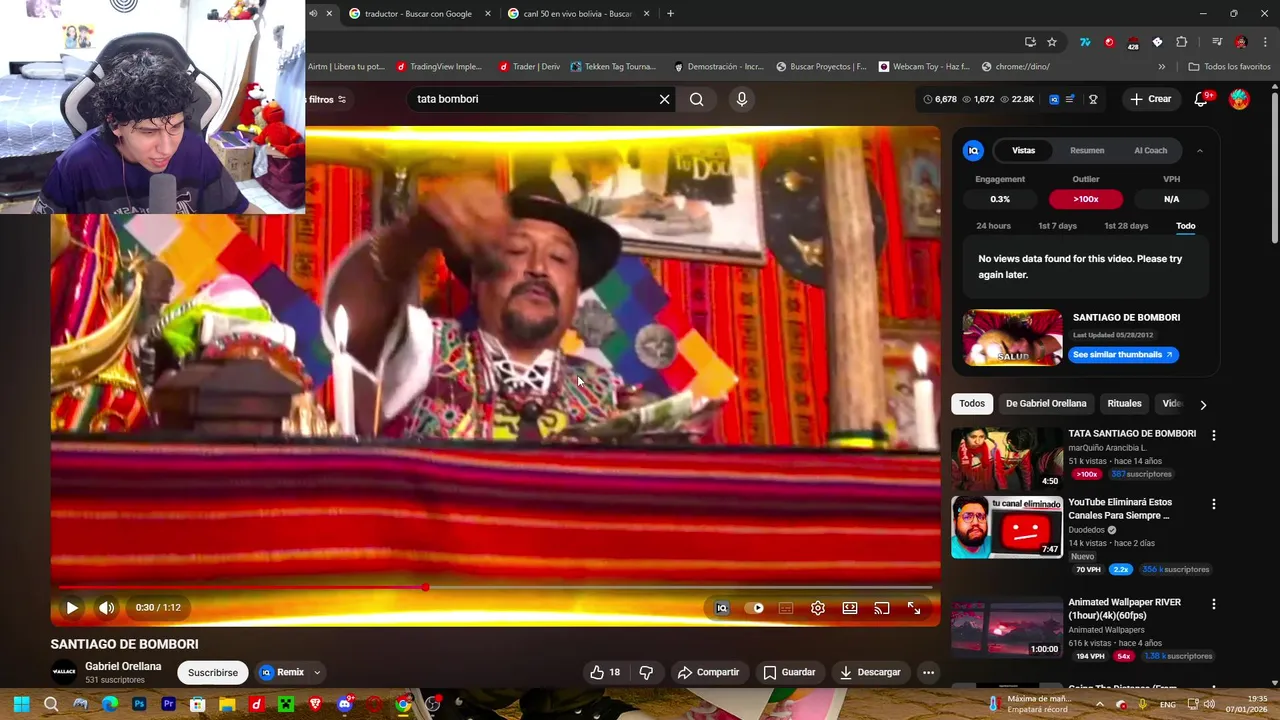Switch to 'traductor - Buscar con Google' tab
The width and height of the screenshot is (1280, 720).
(418, 14)
